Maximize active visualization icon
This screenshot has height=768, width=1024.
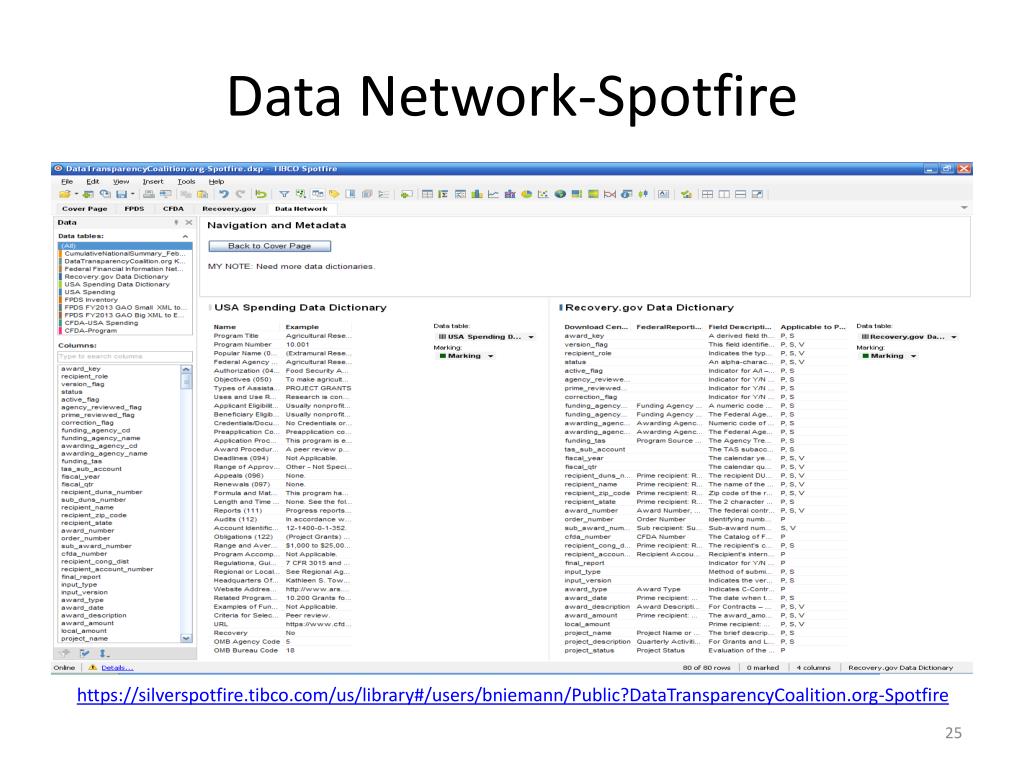tap(758, 194)
